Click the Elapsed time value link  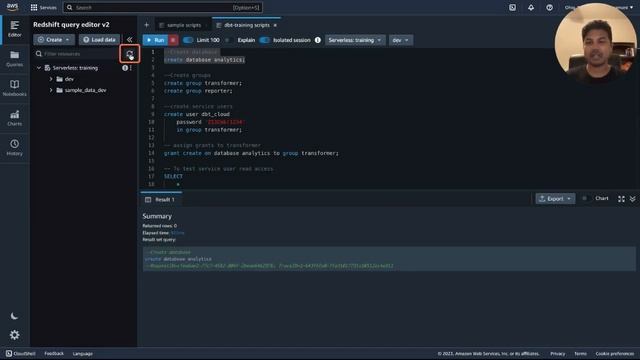[178, 233]
